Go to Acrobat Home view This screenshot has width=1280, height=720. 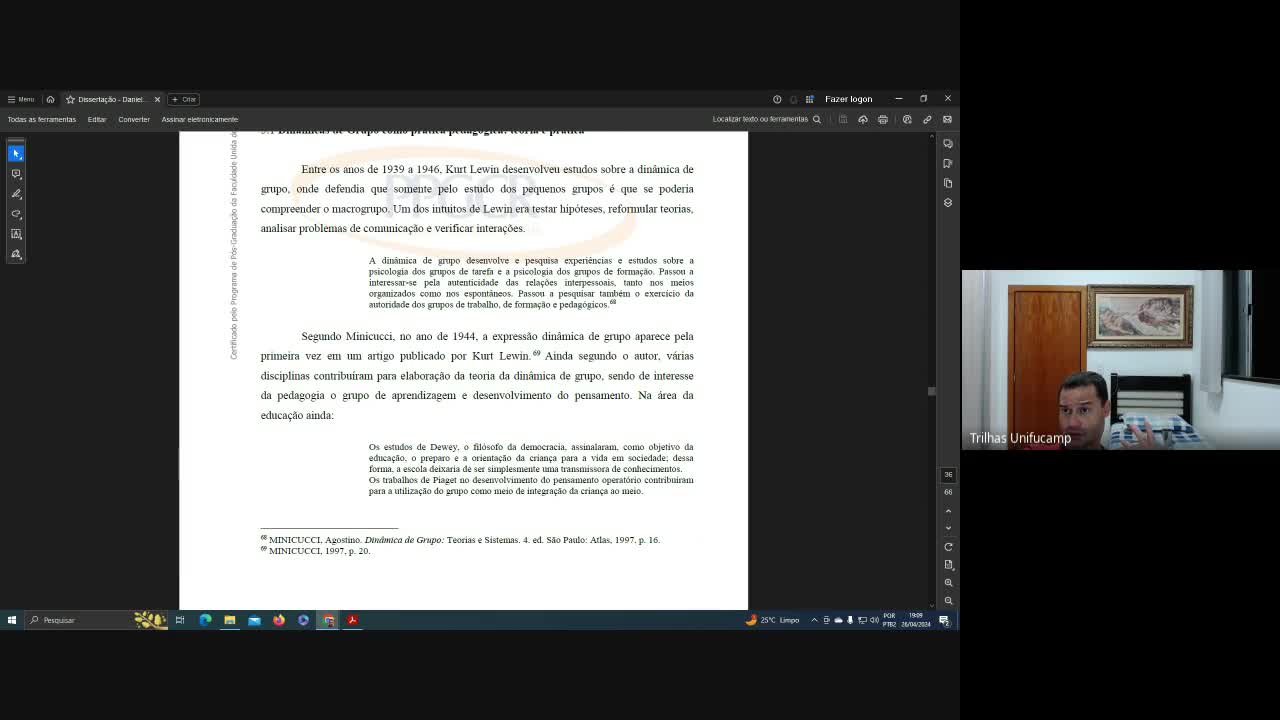pyautogui.click(x=50, y=99)
